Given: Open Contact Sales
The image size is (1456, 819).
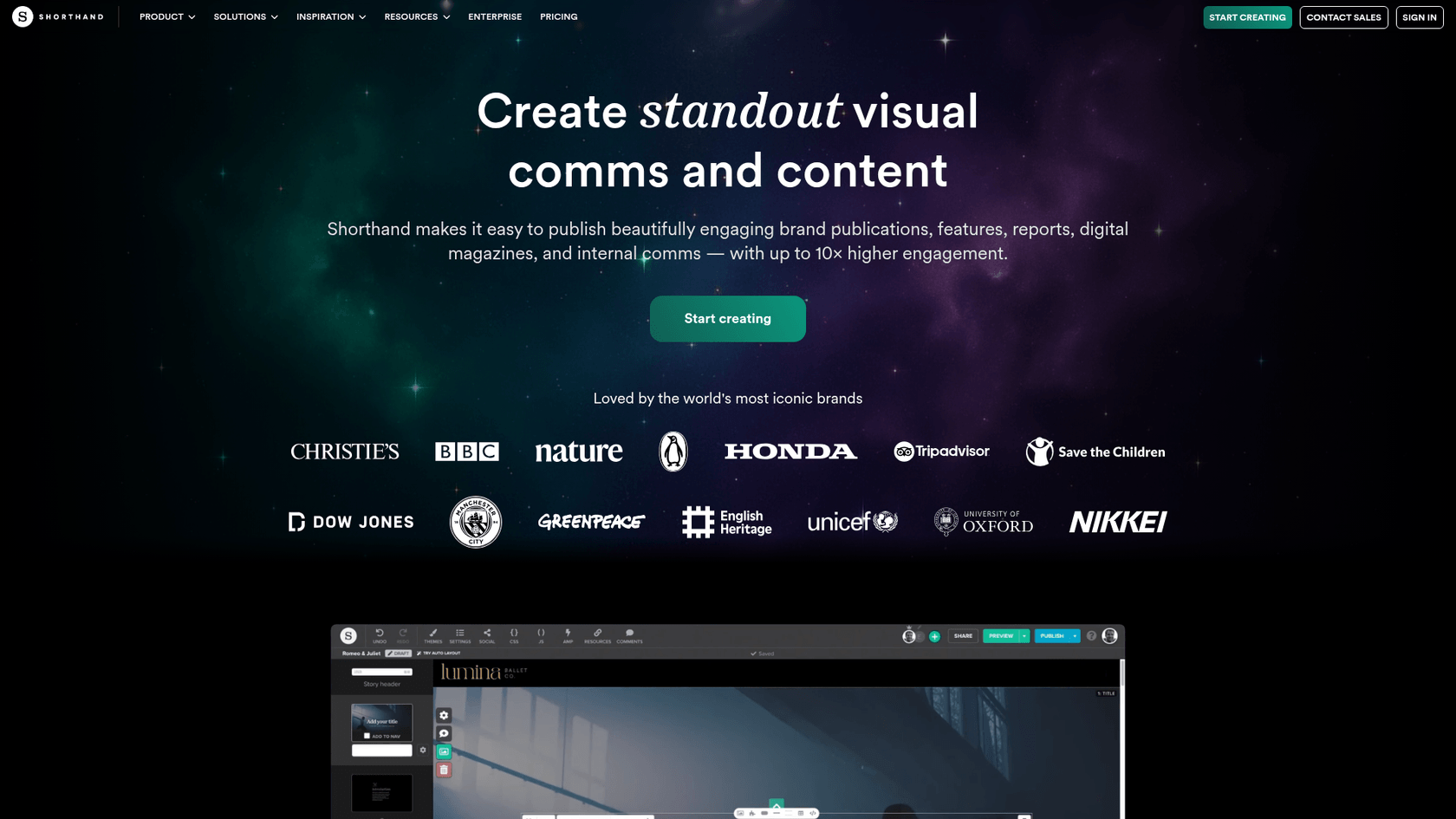Looking at the screenshot, I should [x=1343, y=17].
